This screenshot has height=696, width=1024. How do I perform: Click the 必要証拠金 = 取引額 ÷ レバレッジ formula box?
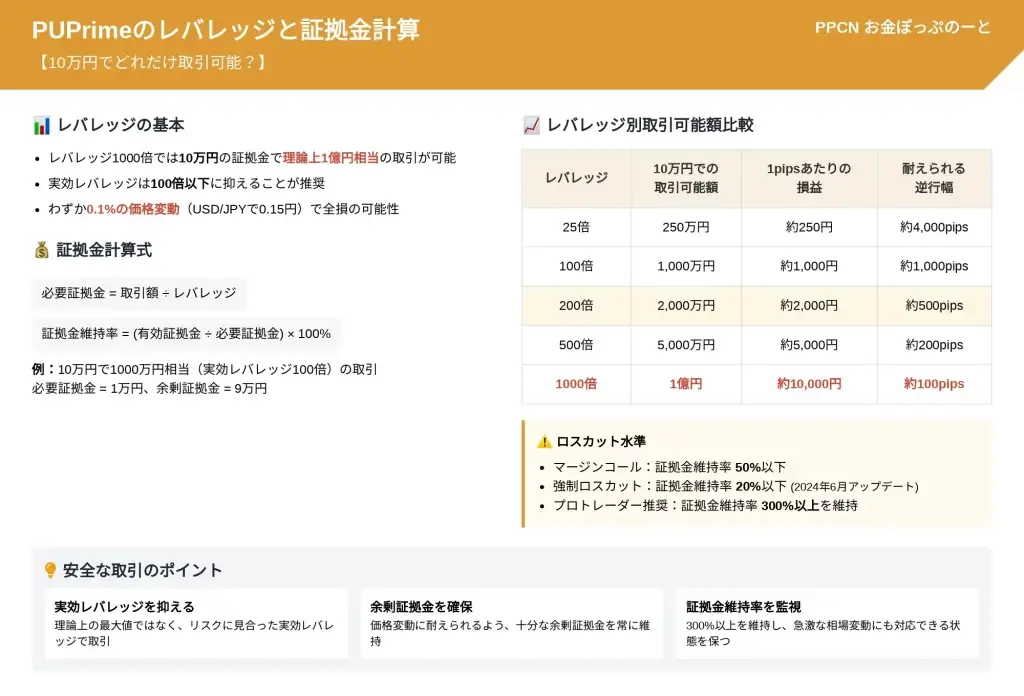(139, 293)
